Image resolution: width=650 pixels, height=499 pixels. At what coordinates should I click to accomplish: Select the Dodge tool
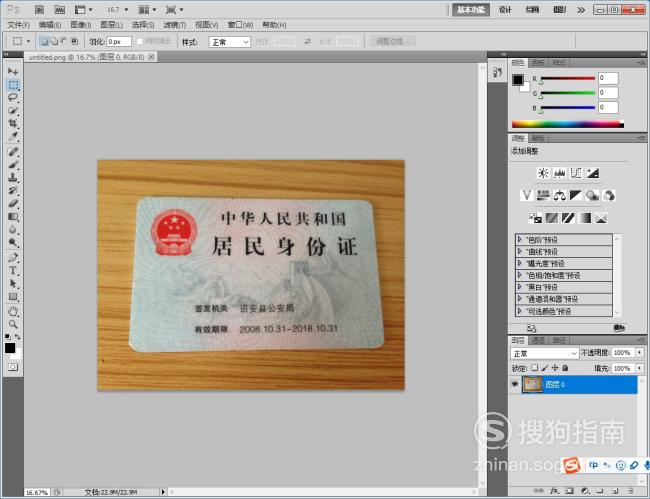coord(13,242)
